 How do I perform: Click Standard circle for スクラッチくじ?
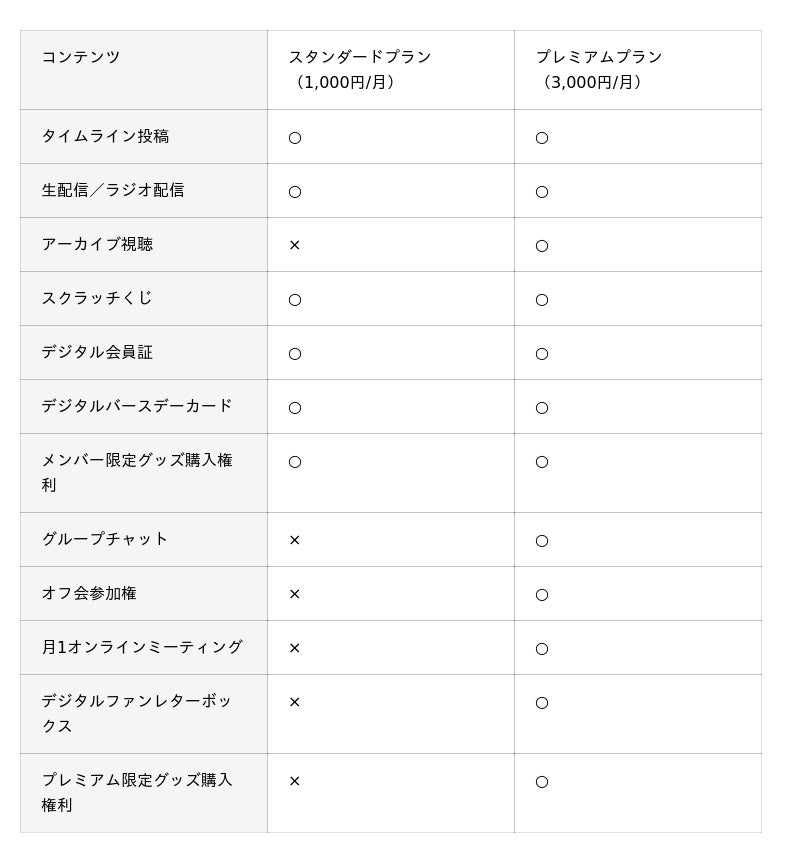[295, 300]
